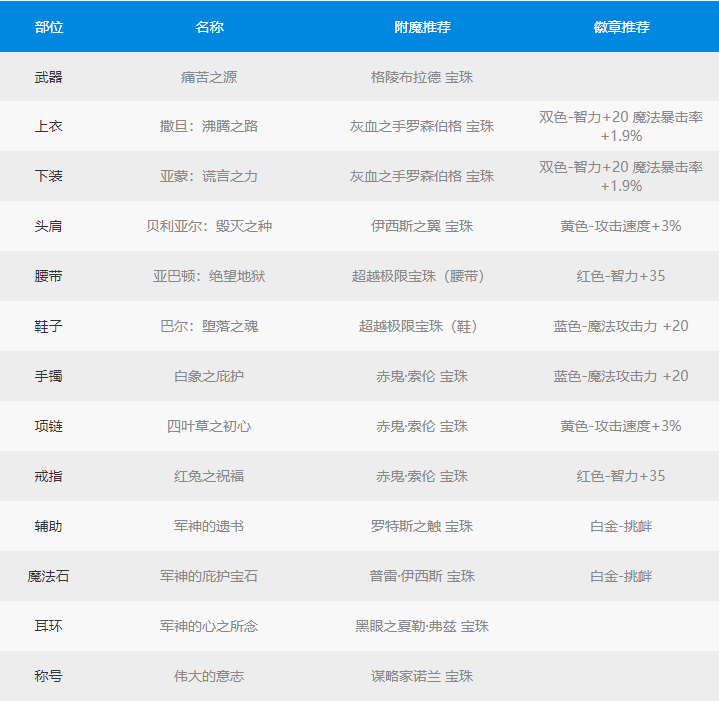Image resolution: width=719 pixels, height=702 pixels.
Task: Select the 贝利亚尔：毁灭之种 cell
Action: [x=209, y=226]
